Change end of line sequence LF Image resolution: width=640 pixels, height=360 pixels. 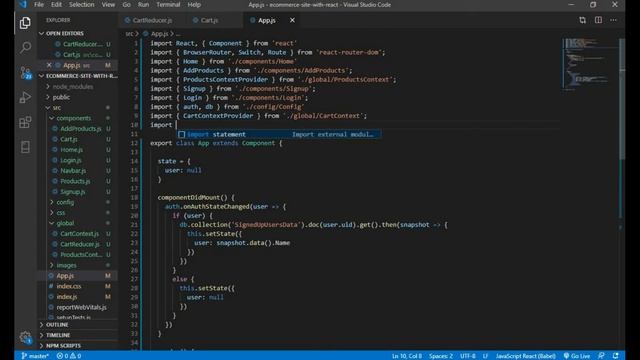tap(485, 356)
